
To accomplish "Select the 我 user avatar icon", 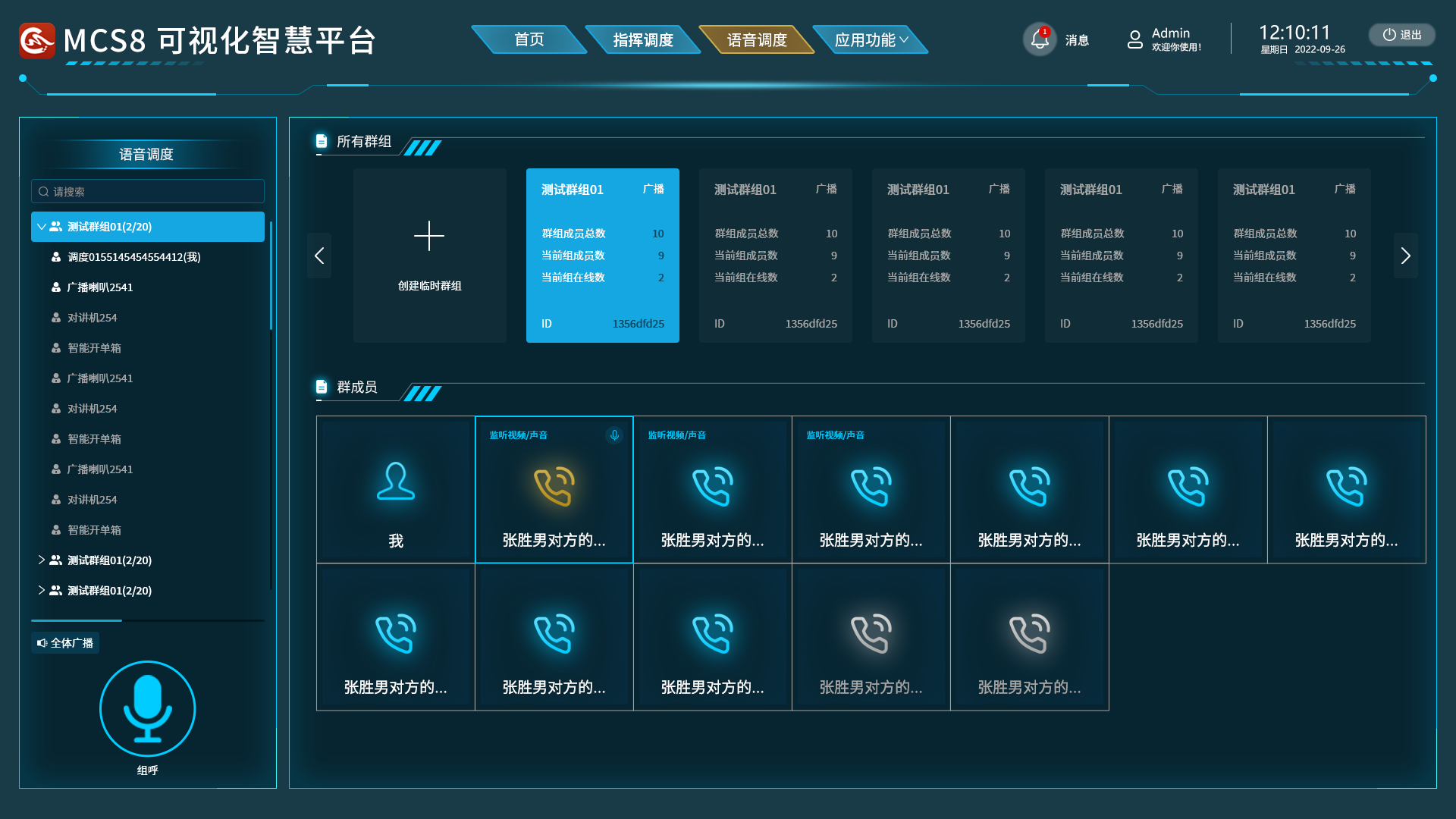I will (395, 481).
